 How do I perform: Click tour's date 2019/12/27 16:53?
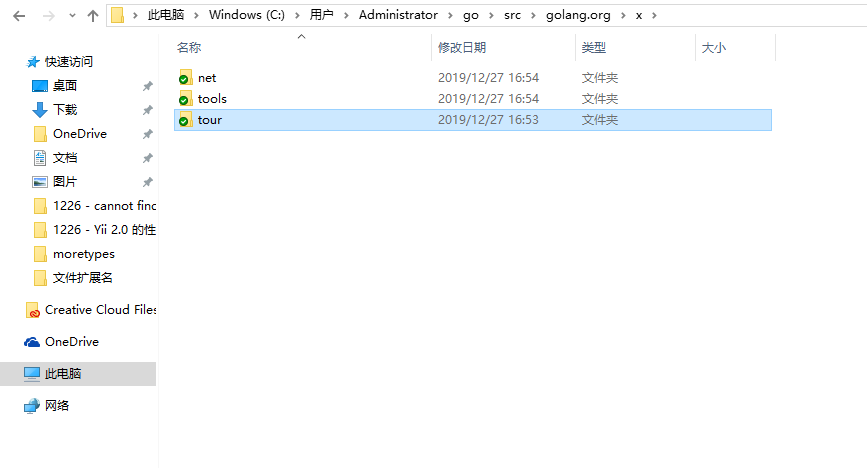click(x=488, y=120)
